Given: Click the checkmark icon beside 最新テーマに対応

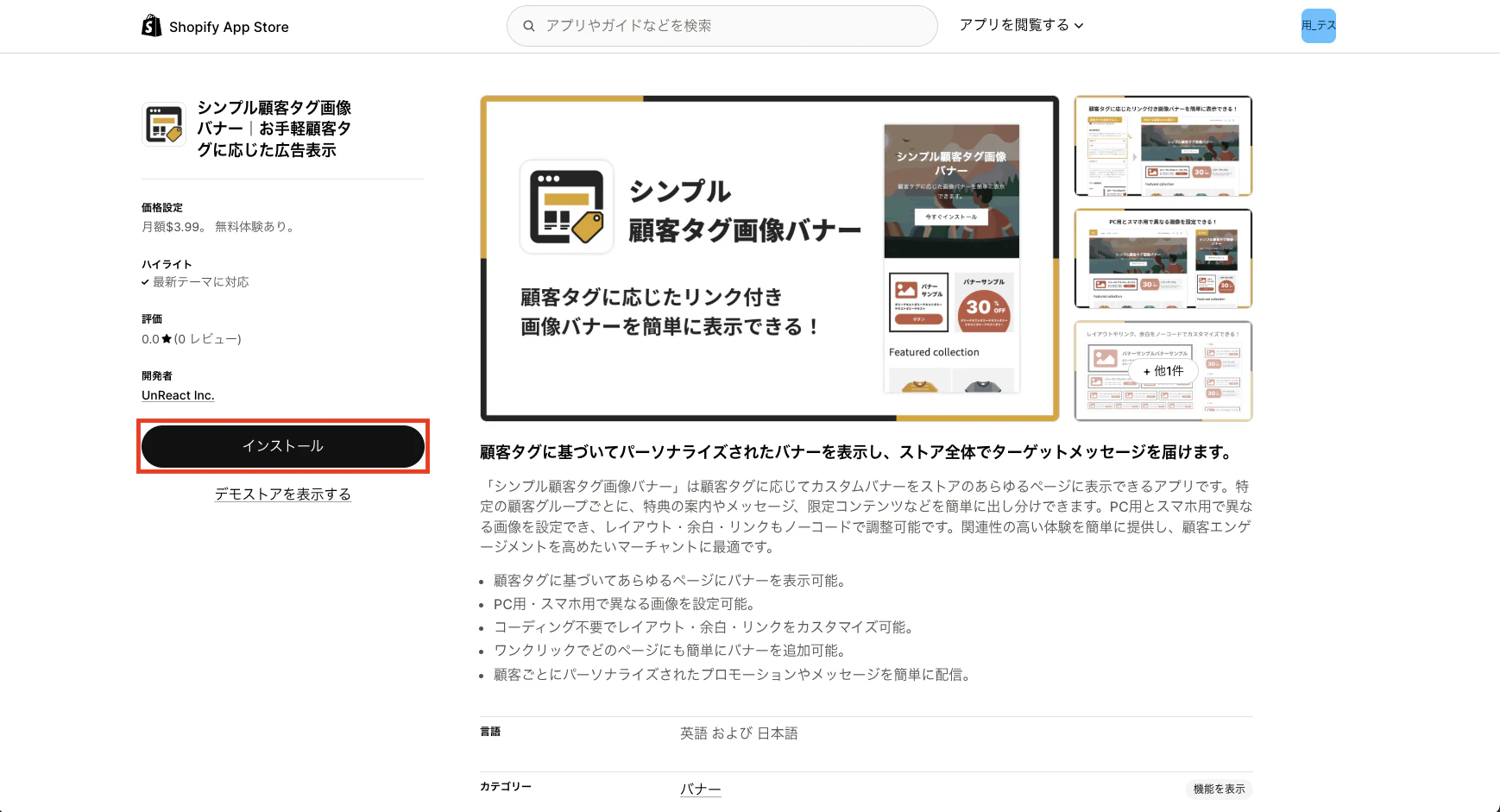Looking at the screenshot, I should (145, 281).
